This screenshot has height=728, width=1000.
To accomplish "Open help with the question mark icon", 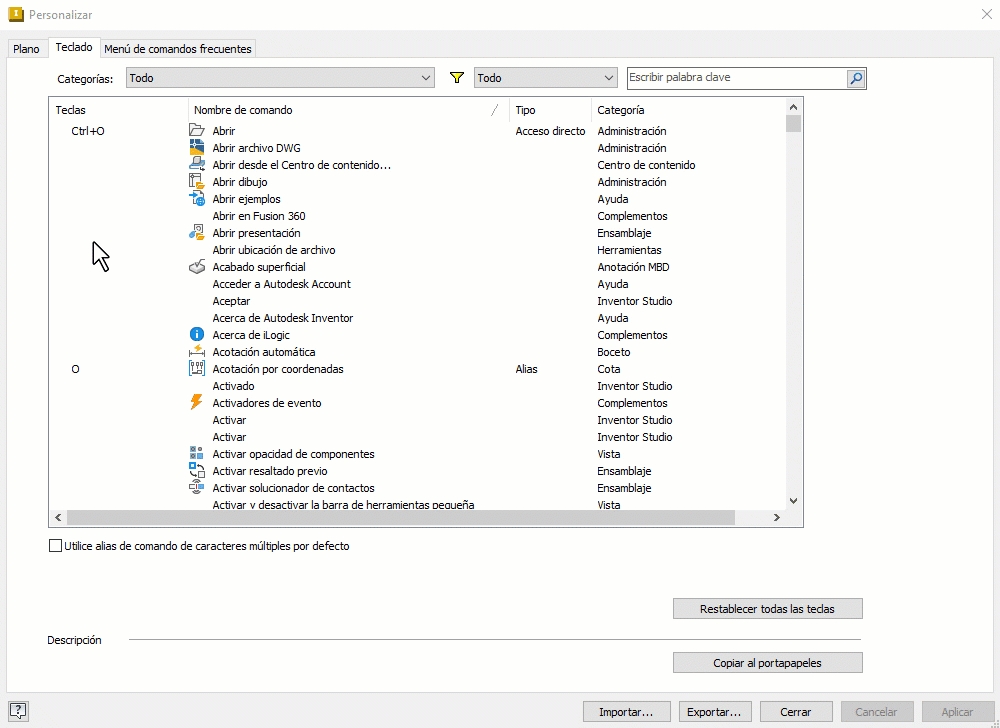I will (x=18, y=710).
